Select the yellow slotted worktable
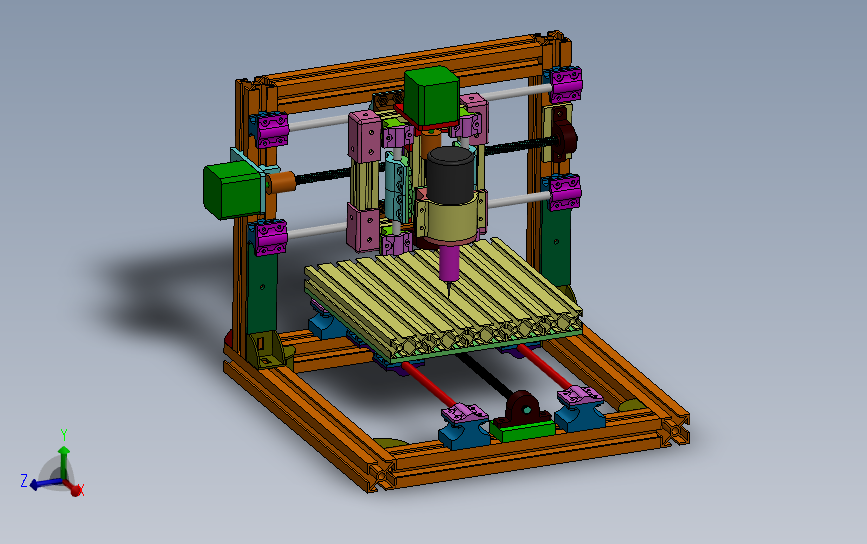The width and height of the screenshot is (867, 544). point(442,296)
